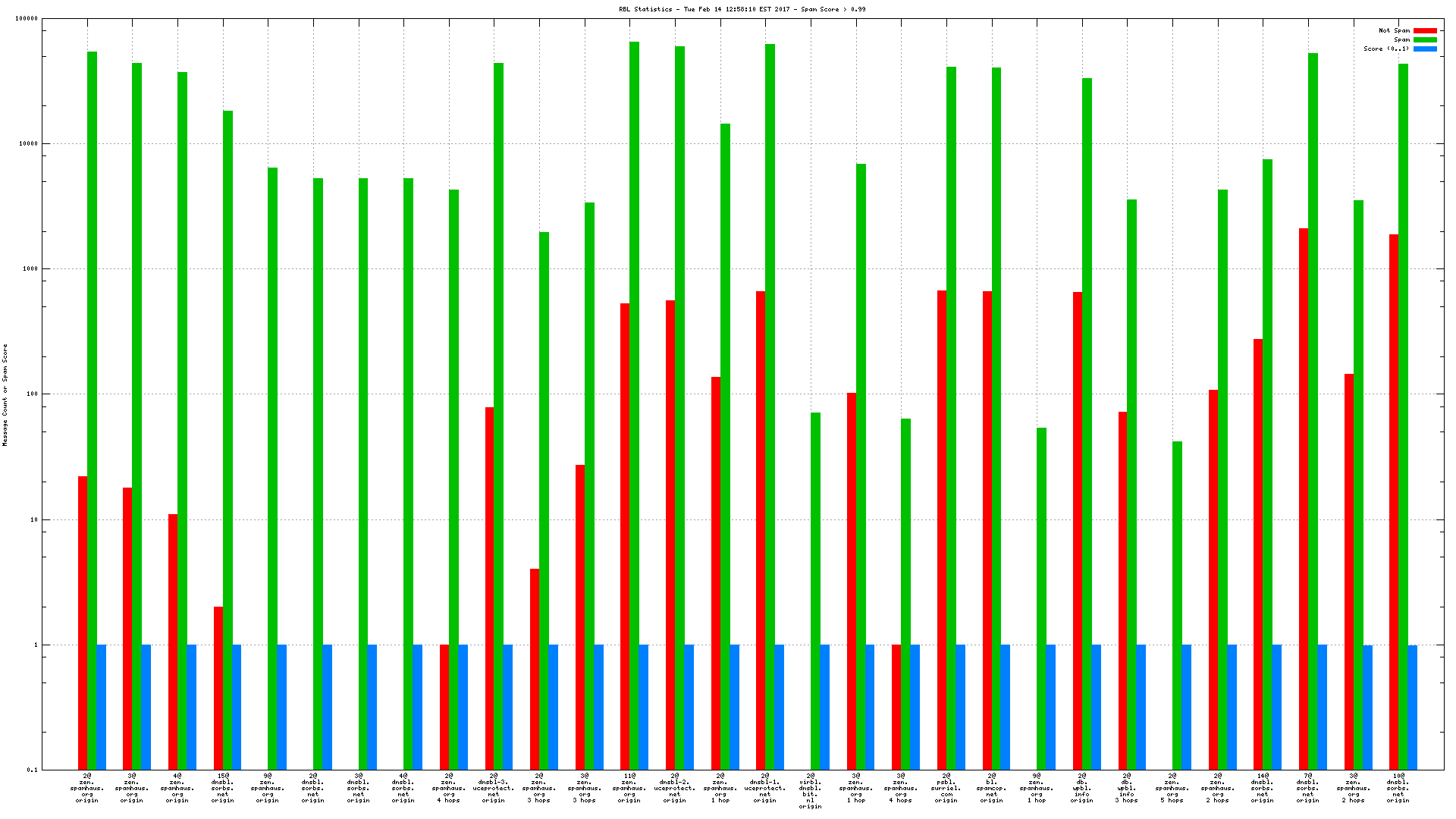Click the 7@ dnsbl.sorbs.net origin label
This screenshot has height=819, width=1456.
click(x=1307, y=788)
